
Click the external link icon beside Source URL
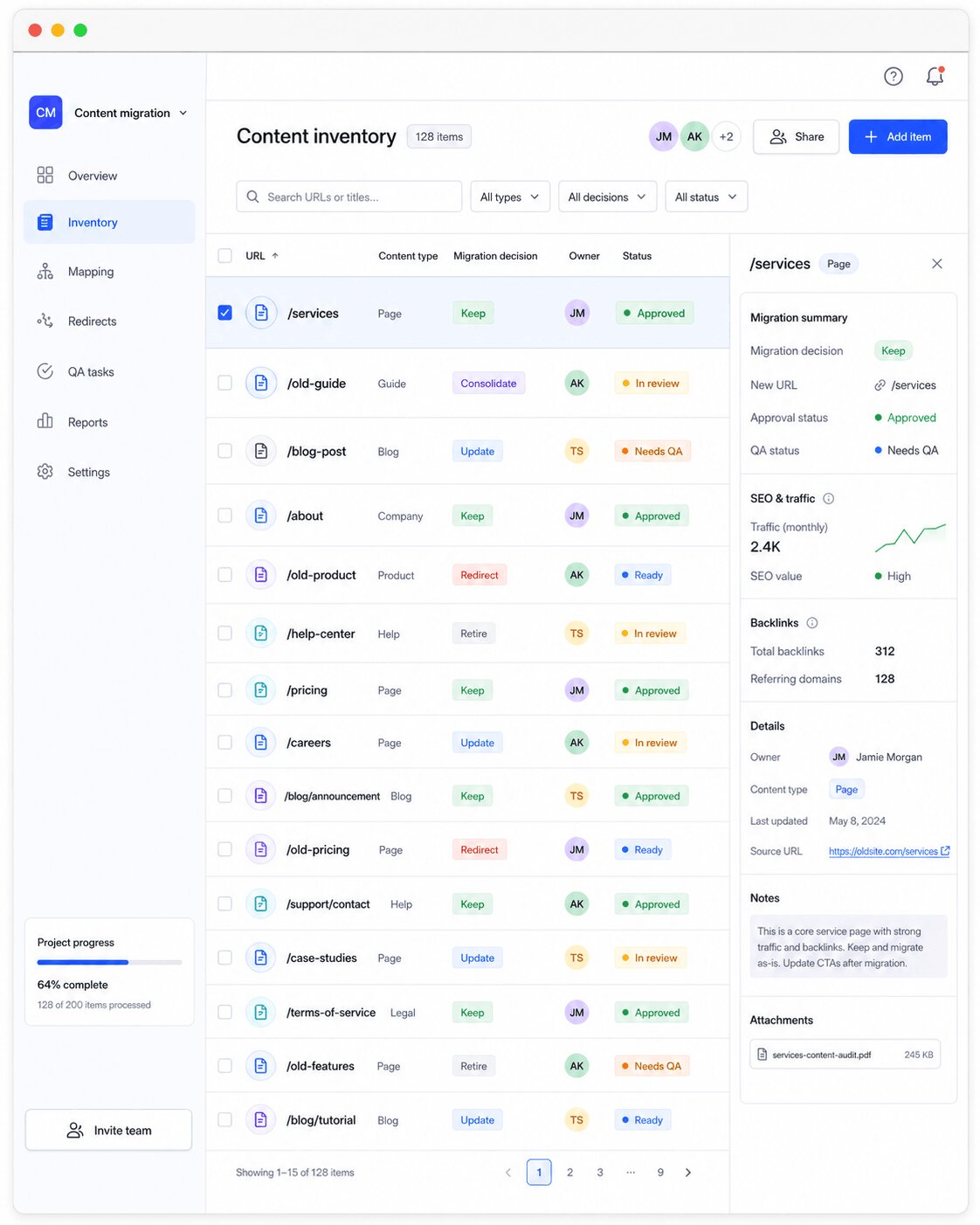tap(945, 851)
